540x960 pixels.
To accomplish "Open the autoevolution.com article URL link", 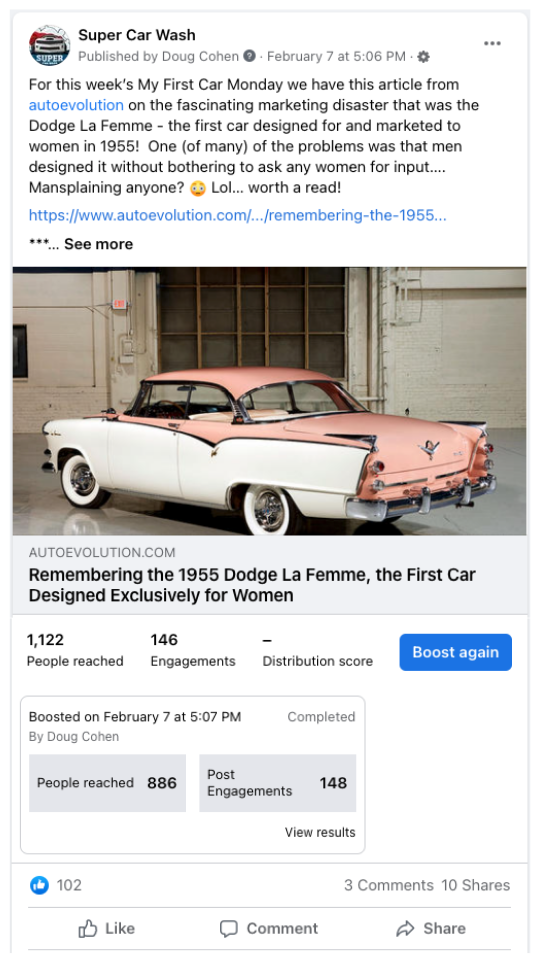I will [238, 216].
